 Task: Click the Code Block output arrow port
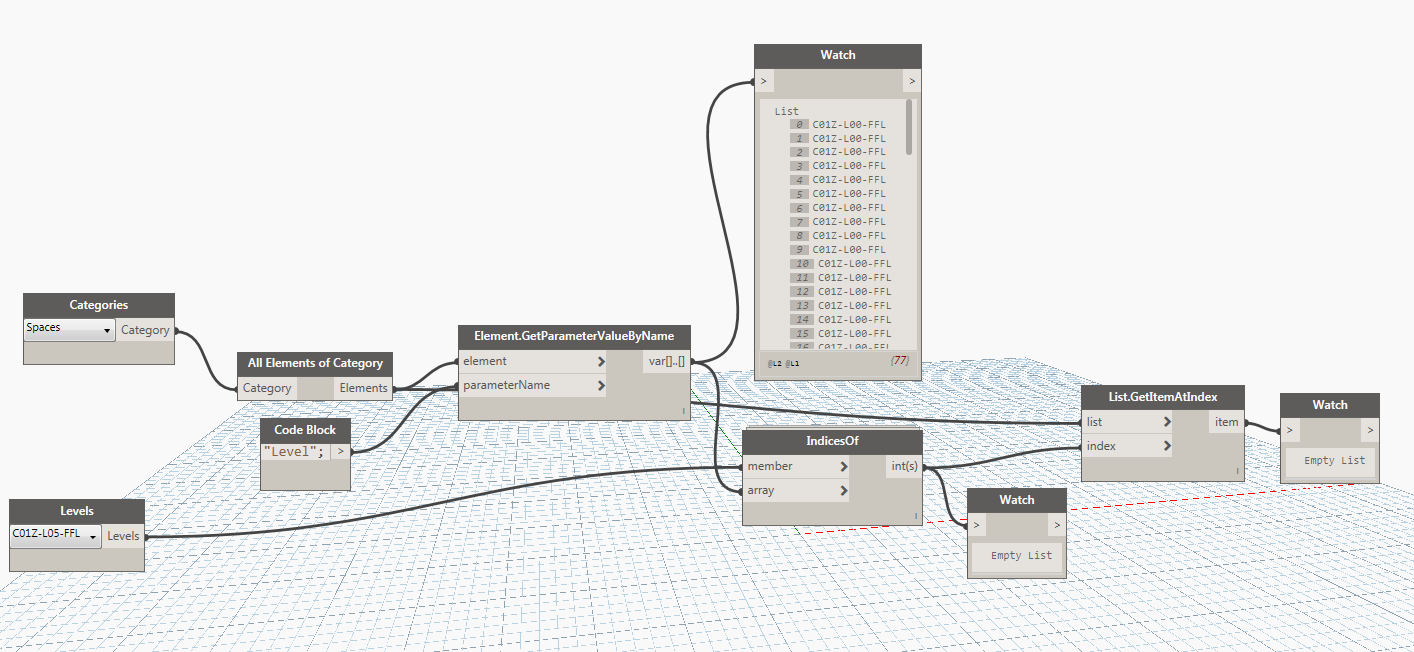click(341, 451)
